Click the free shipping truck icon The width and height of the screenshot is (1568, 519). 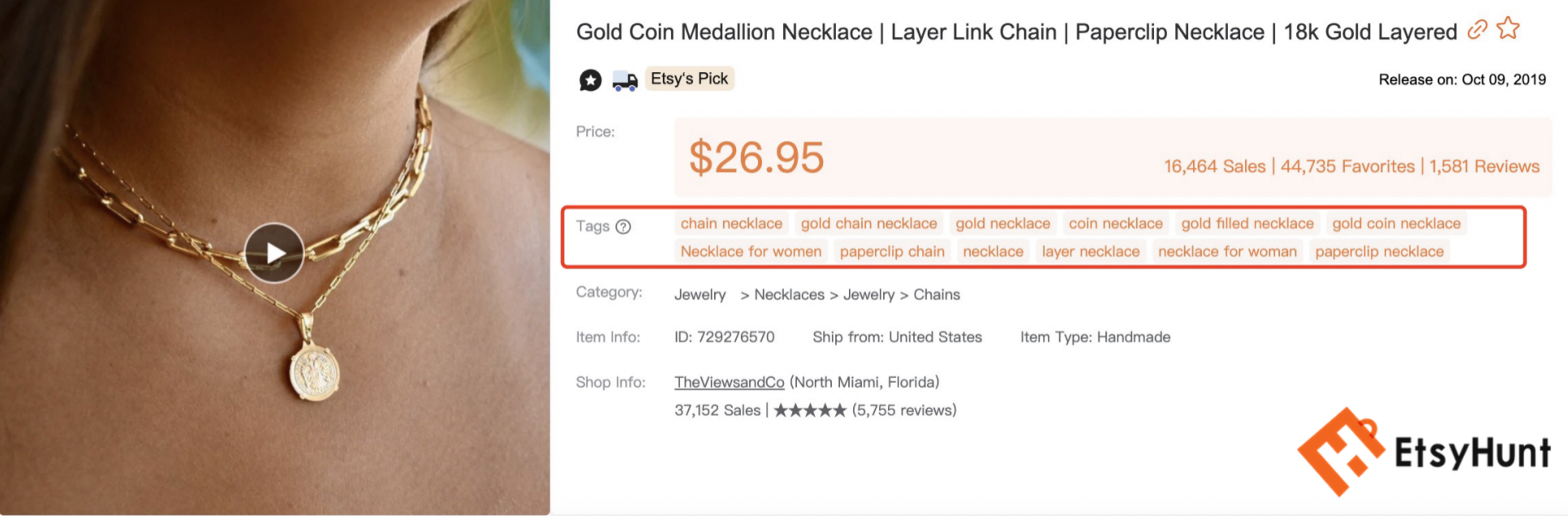624,80
